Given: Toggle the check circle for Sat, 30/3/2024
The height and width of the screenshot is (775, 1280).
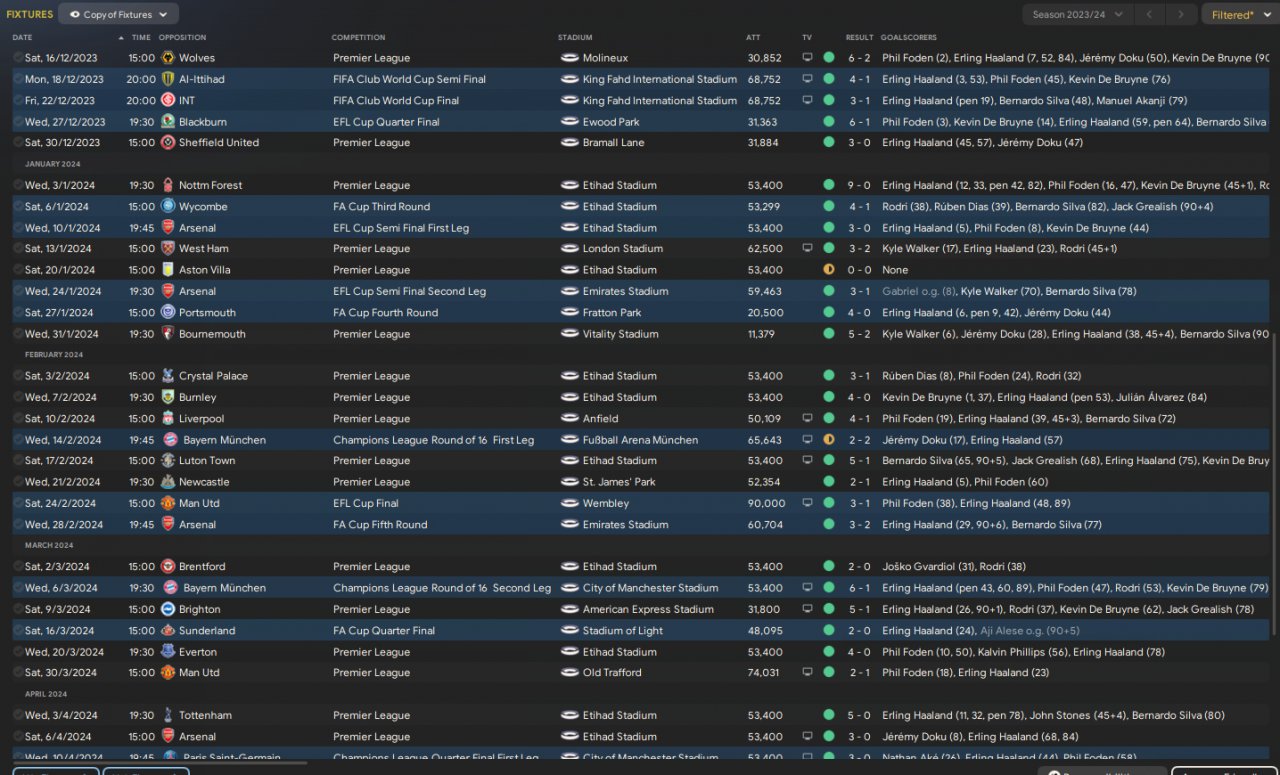Looking at the screenshot, I should pyautogui.click(x=18, y=673).
